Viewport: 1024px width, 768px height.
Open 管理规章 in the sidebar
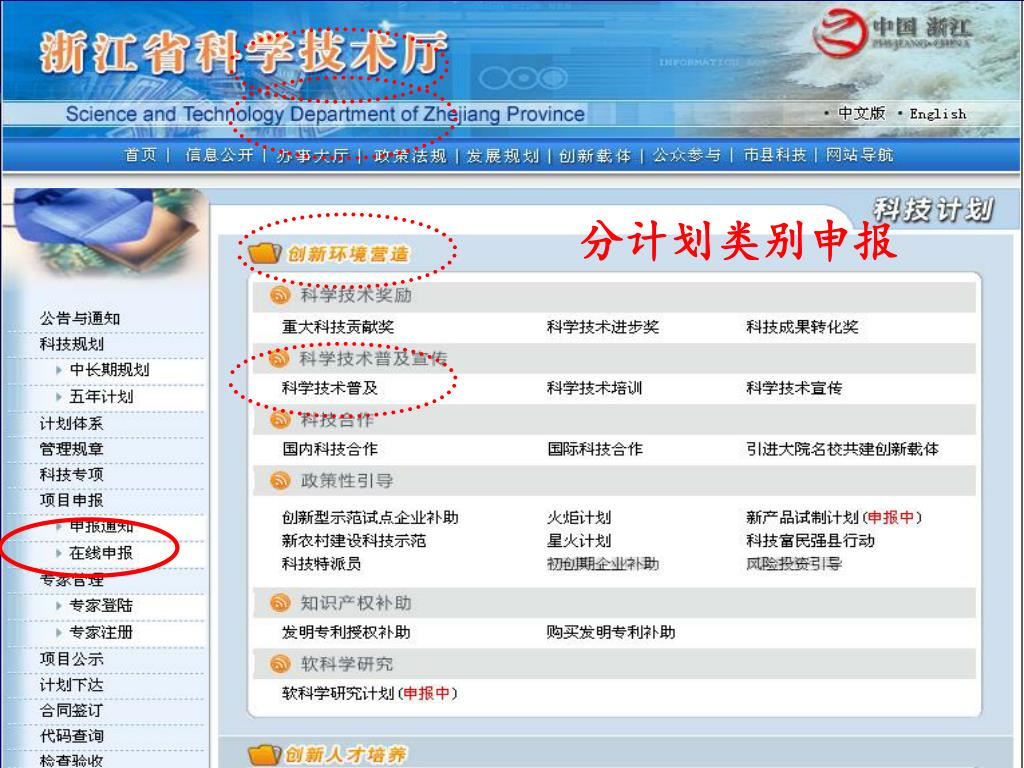71,449
